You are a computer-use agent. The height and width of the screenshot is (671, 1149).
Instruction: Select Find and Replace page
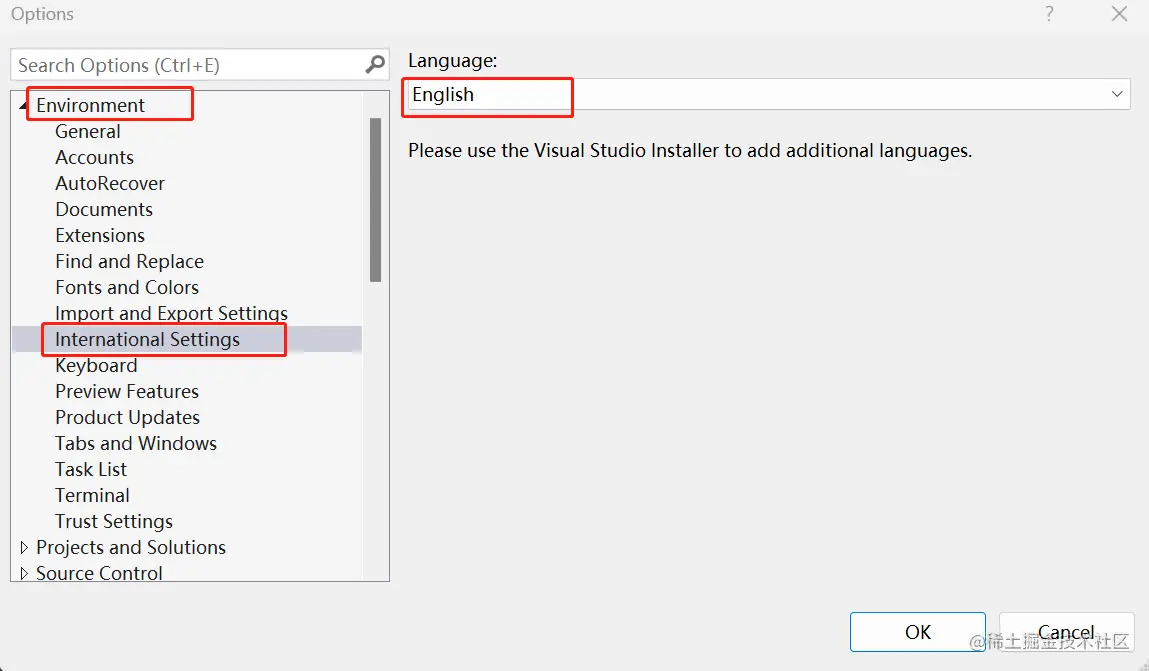130,262
